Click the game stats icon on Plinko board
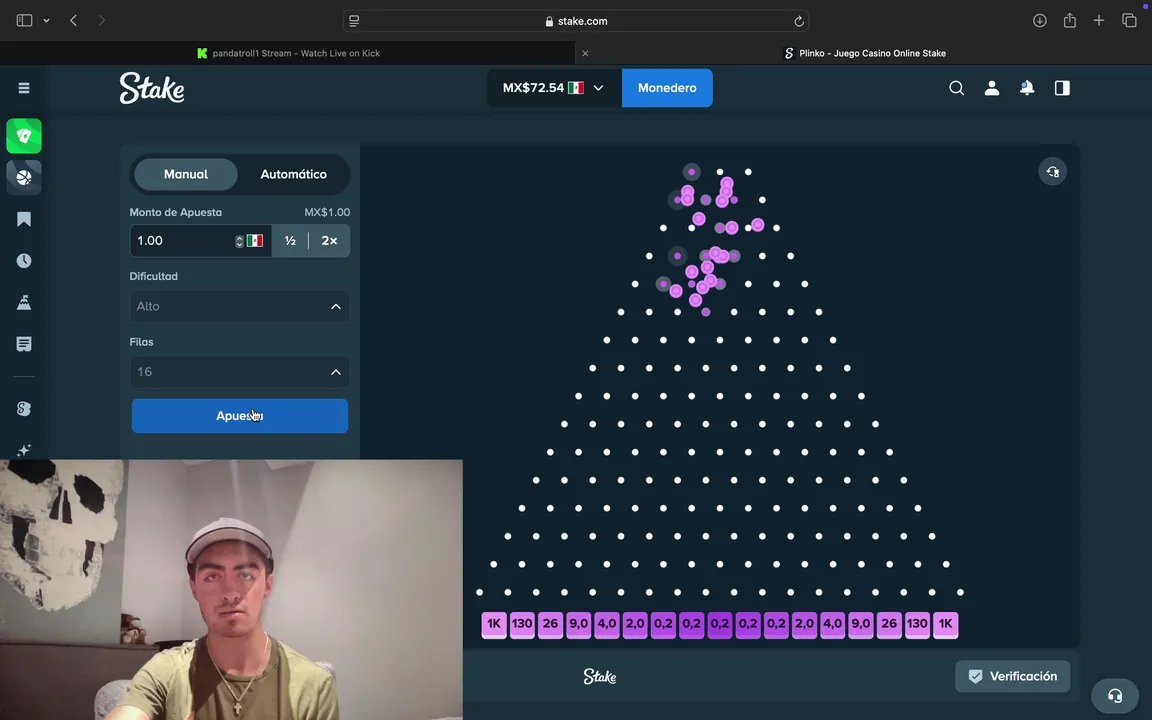This screenshot has width=1152, height=720. 1053,172
